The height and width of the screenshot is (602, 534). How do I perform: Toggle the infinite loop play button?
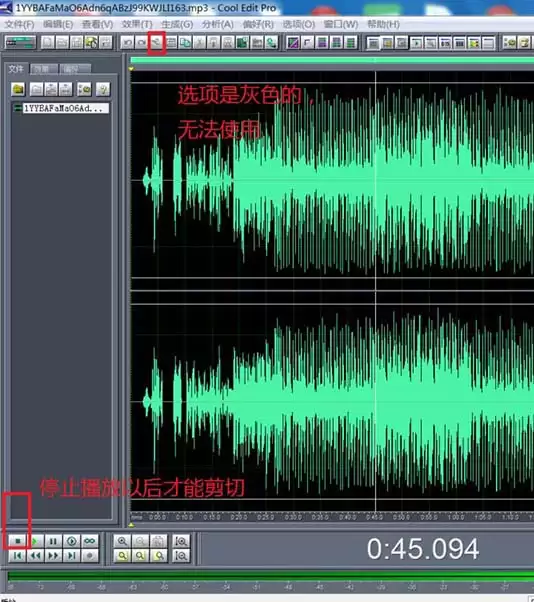pyautogui.click(x=89, y=541)
